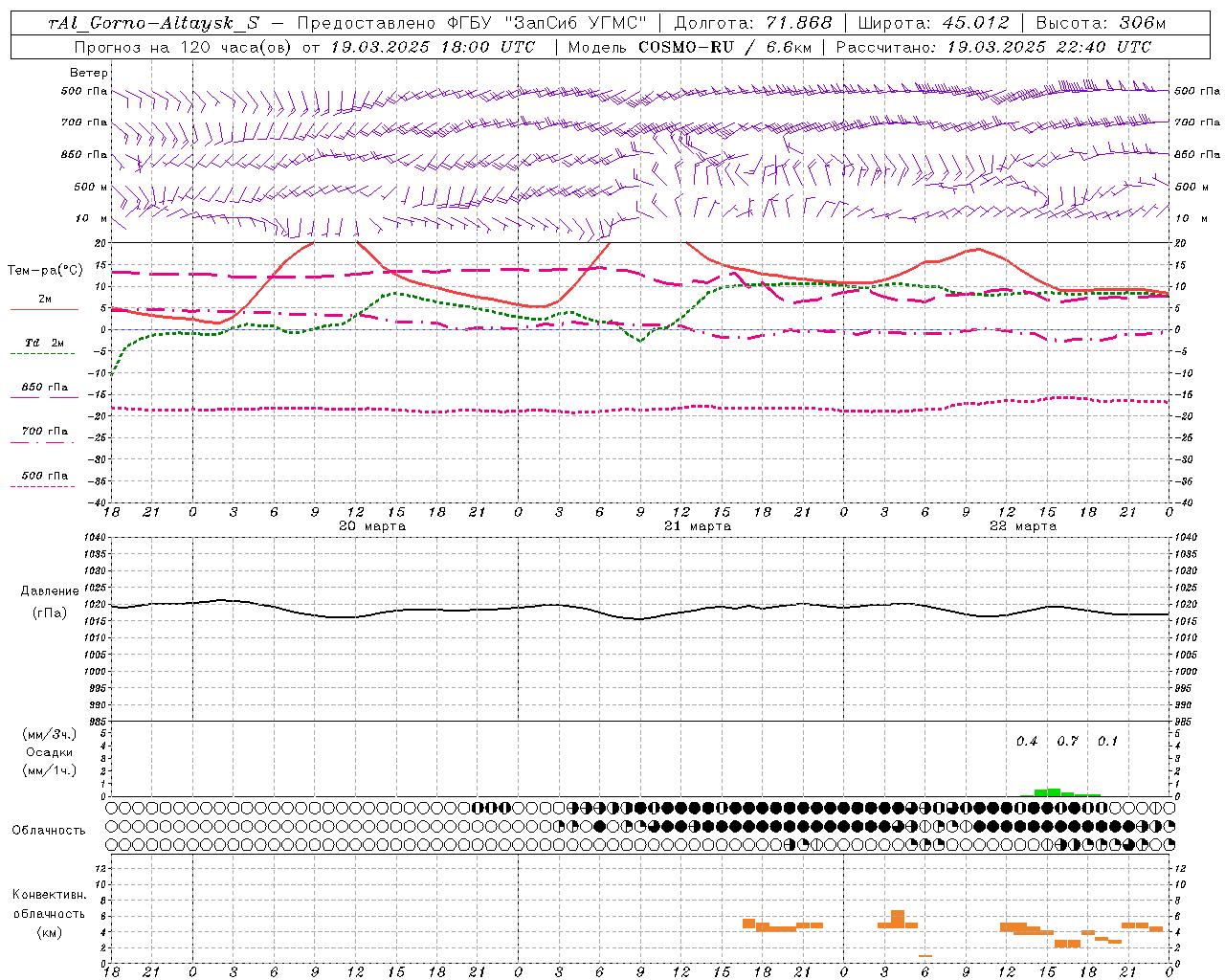
Task: Click the Td 2м dew point legend entry
Action: tap(44, 343)
